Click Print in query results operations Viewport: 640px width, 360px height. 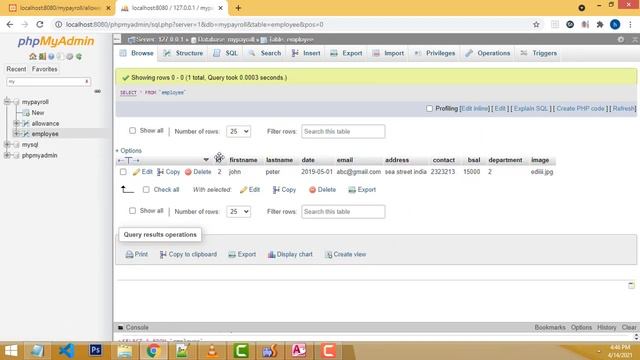137,254
